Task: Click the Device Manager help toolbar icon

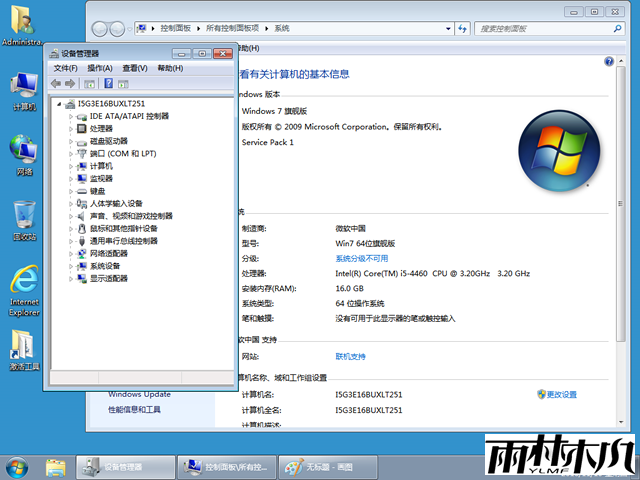Action: point(109,83)
